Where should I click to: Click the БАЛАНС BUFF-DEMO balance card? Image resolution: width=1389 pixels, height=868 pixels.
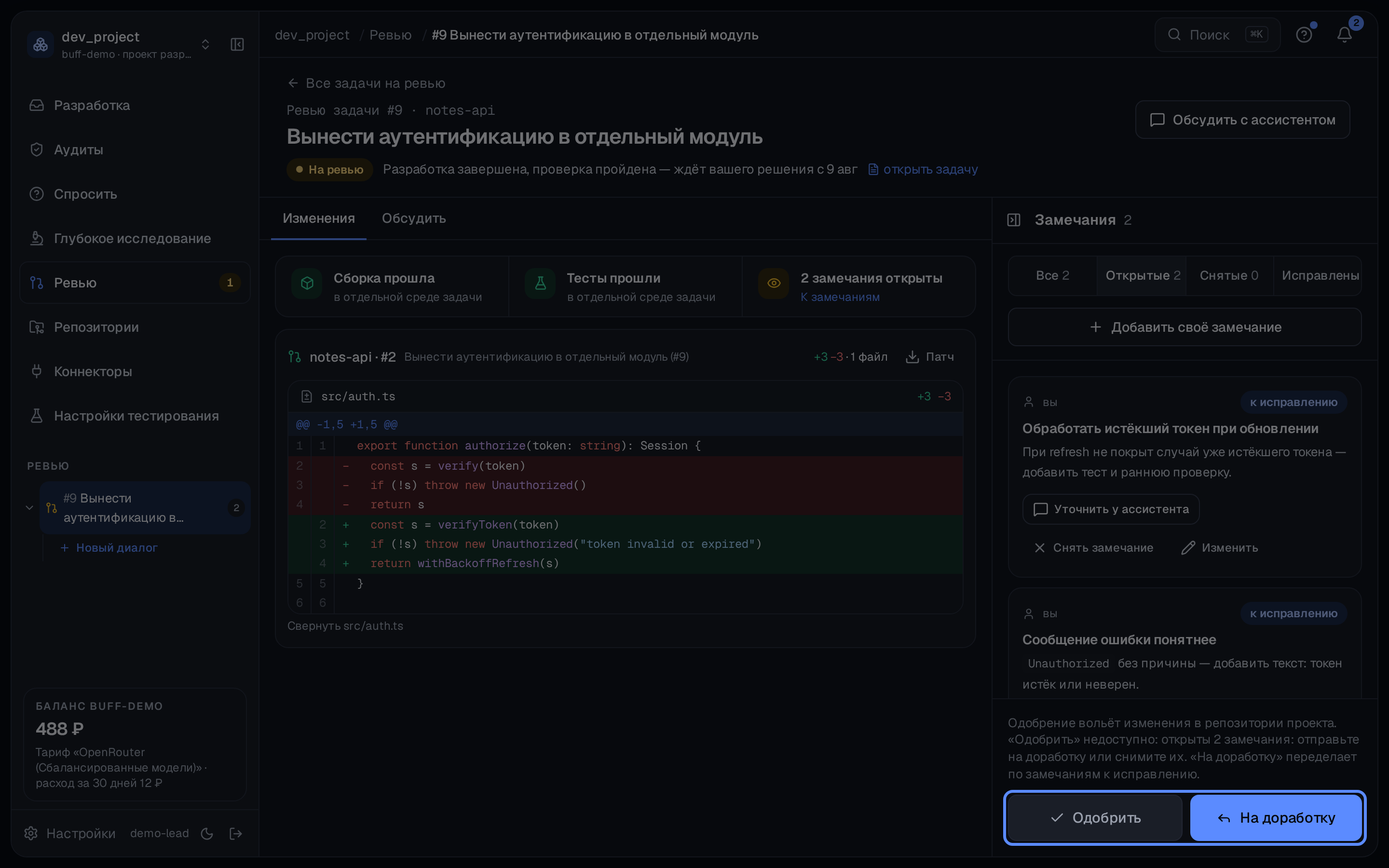pos(135,744)
